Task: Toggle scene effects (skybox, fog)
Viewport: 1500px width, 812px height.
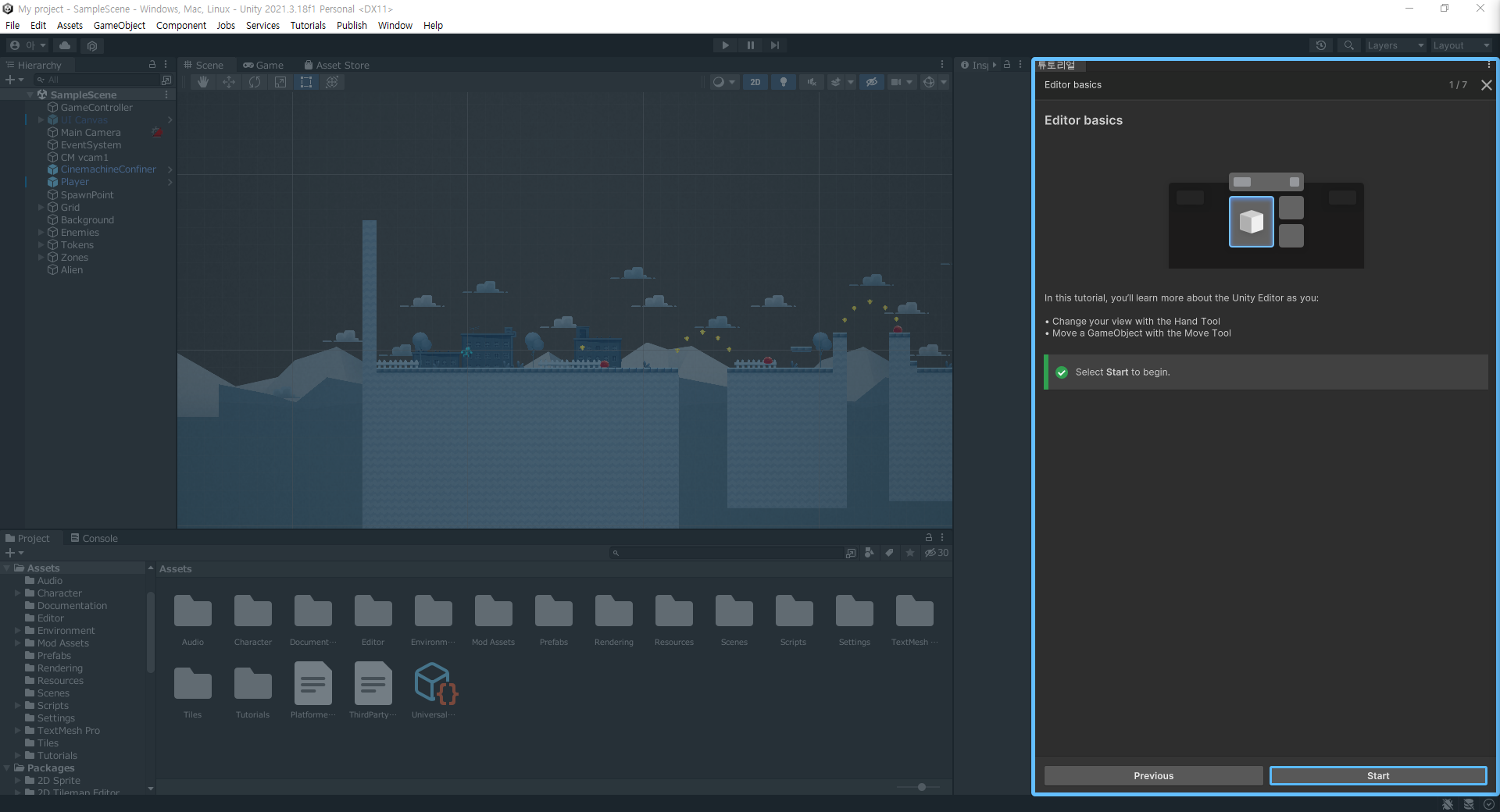Action: coord(836,82)
